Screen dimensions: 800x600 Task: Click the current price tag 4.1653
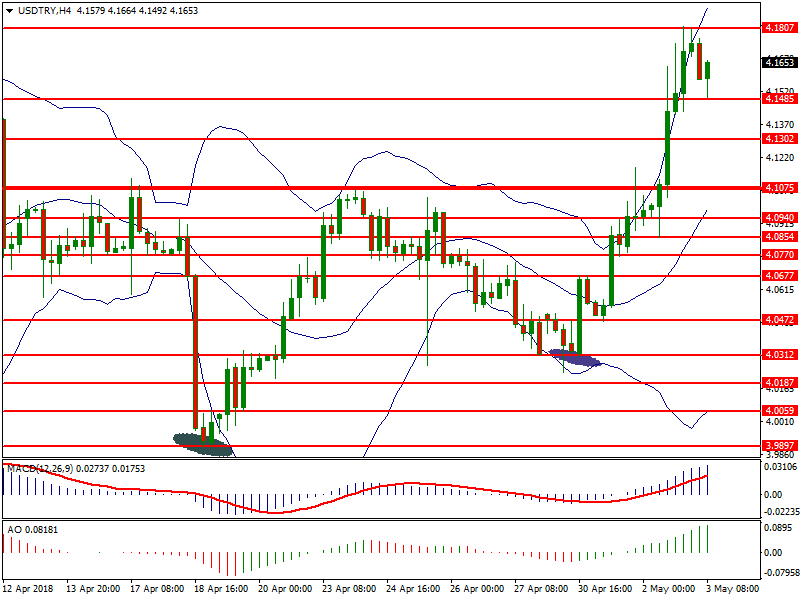pos(778,62)
